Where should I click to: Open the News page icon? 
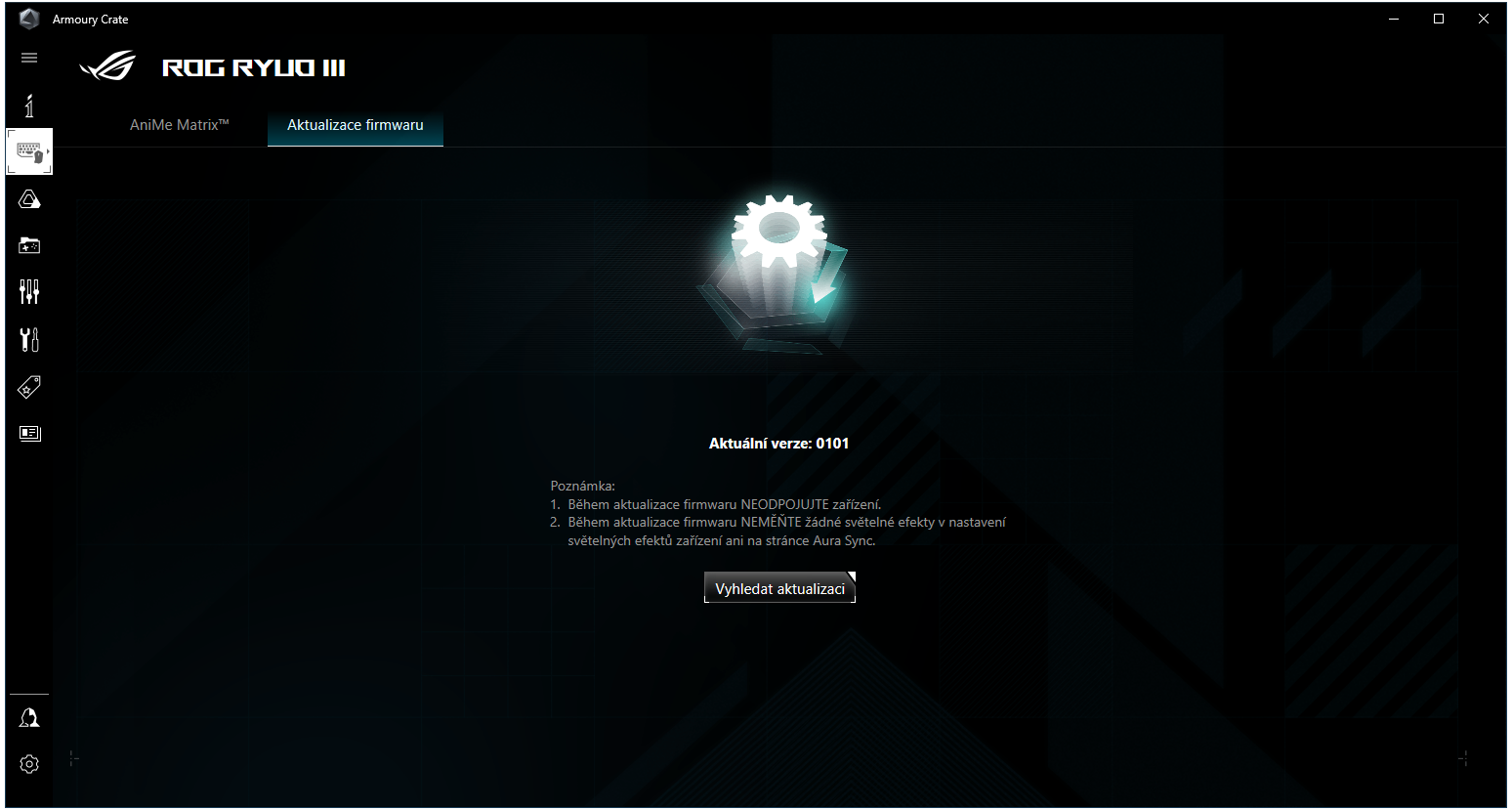[29, 433]
